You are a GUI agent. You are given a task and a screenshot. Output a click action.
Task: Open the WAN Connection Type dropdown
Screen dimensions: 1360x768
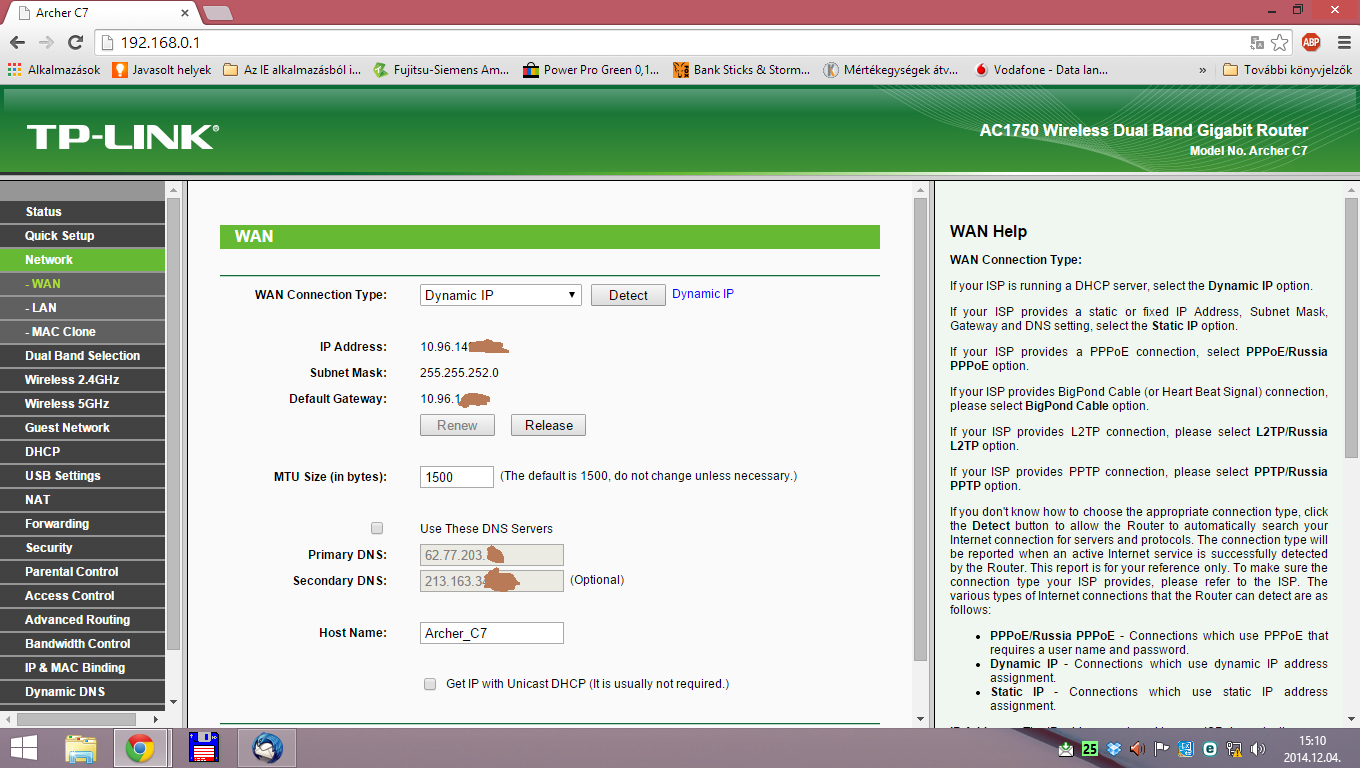(500, 295)
